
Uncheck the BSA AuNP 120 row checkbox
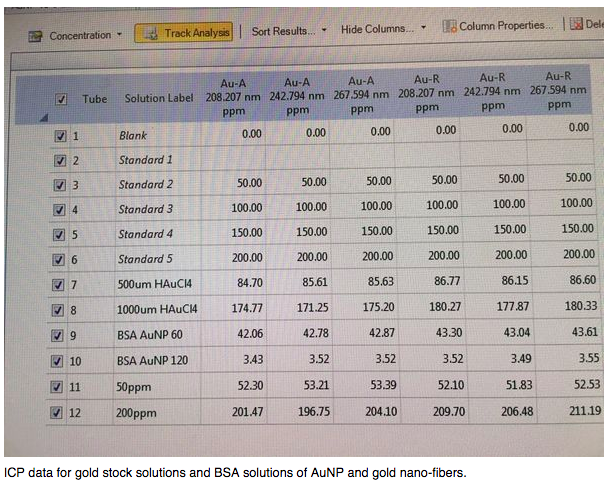(59, 360)
